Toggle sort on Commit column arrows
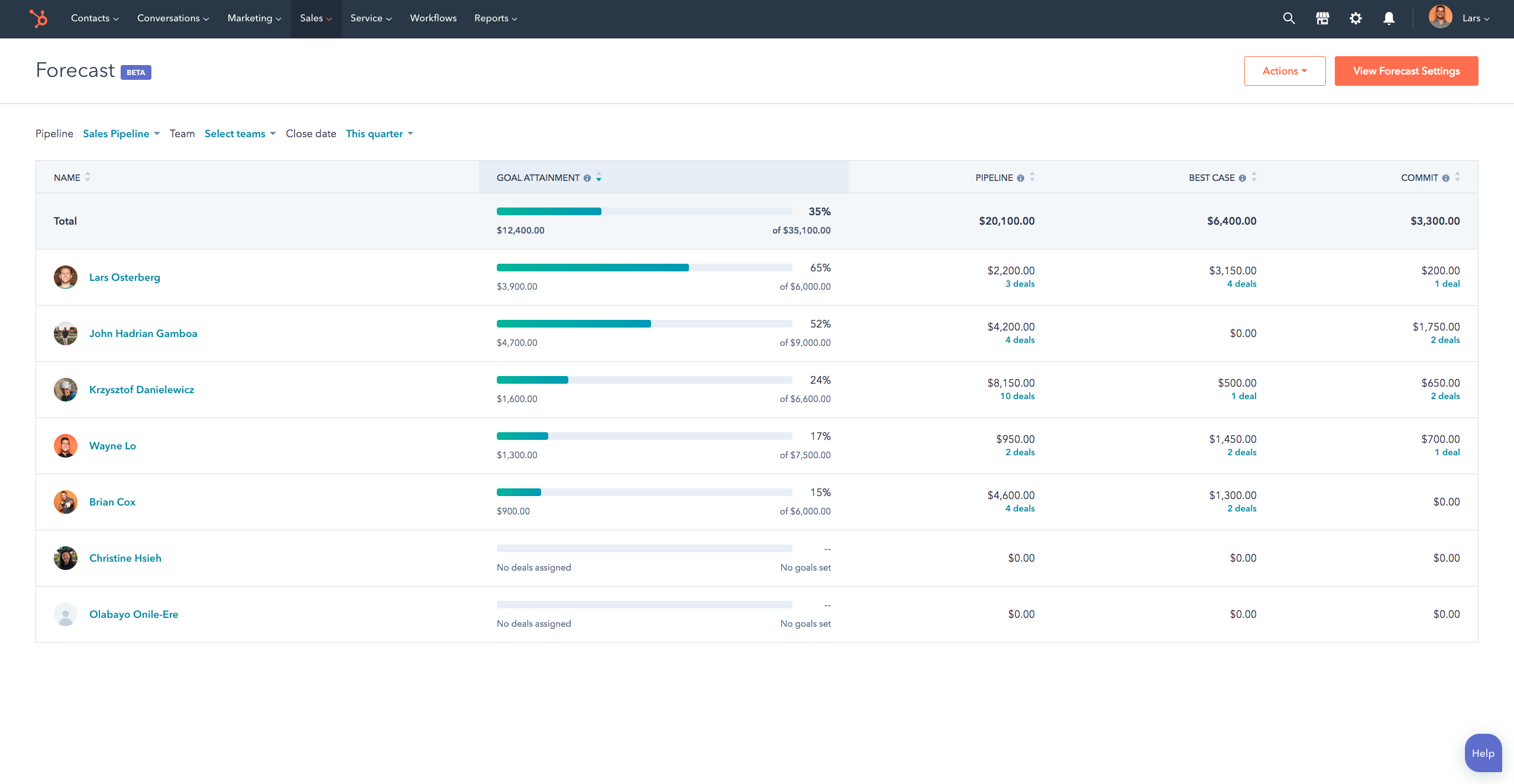 coord(1457,177)
